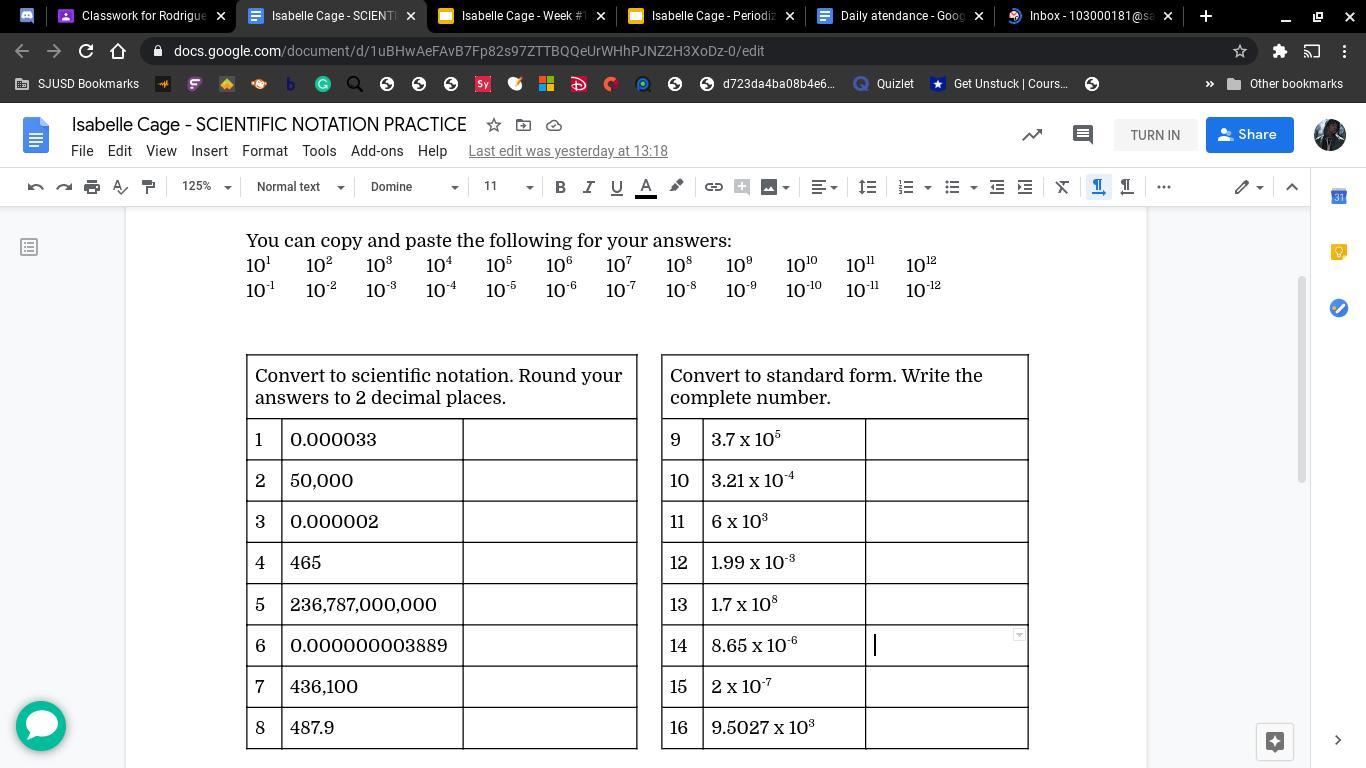Screen dimensions: 1366x768
Task: Open the editing mode dropdown
Action: [1249, 187]
